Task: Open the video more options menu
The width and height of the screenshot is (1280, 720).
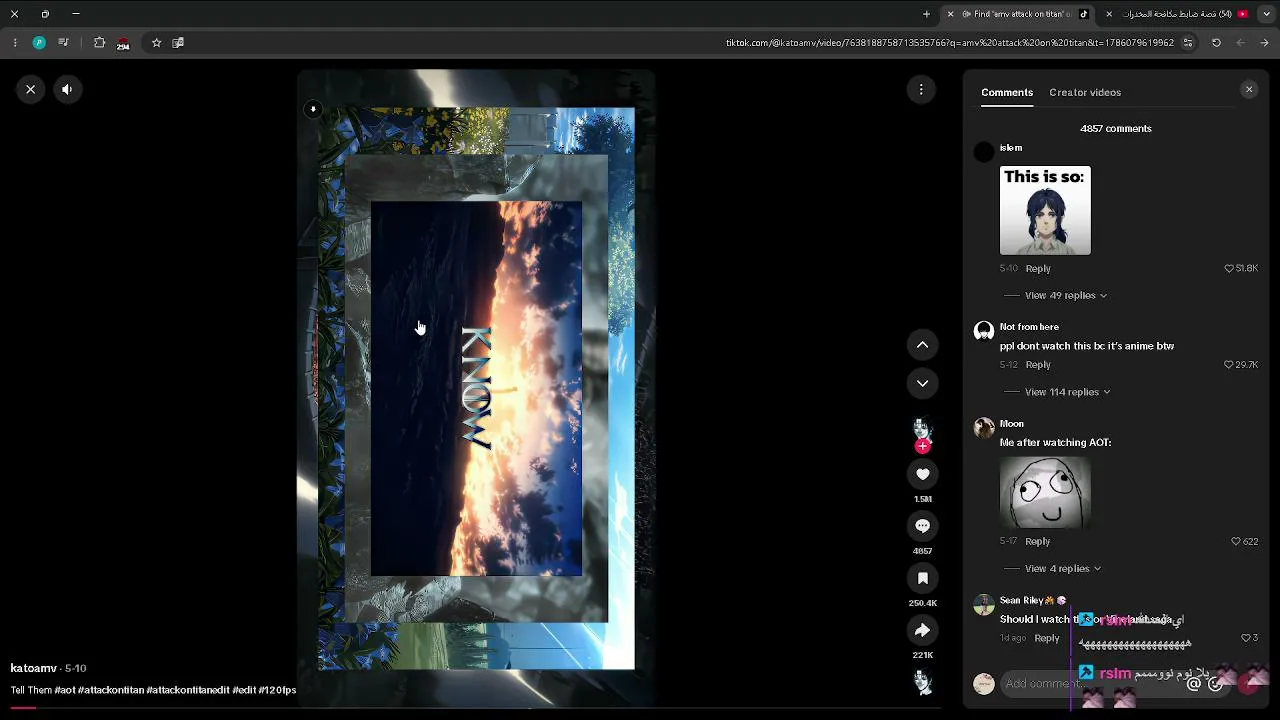Action: (921, 89)
